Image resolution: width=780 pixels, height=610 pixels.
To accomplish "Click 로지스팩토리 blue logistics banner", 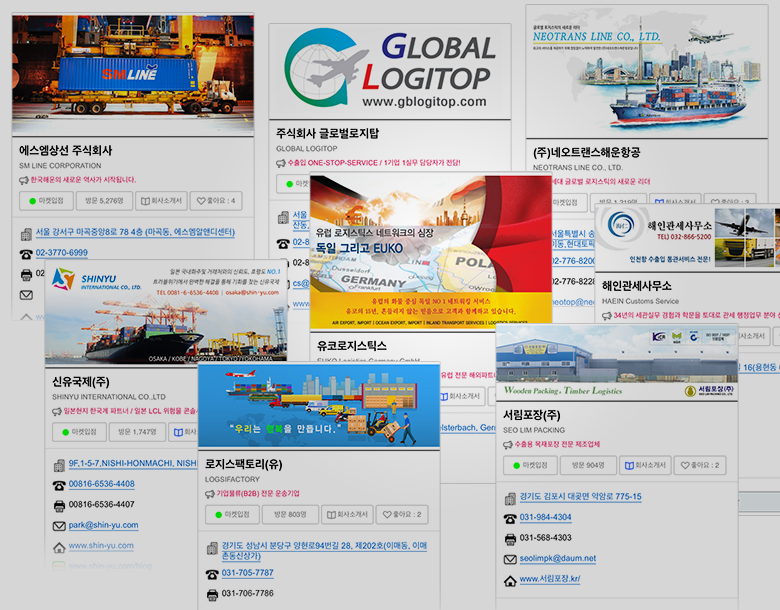I will coord(319,406).
